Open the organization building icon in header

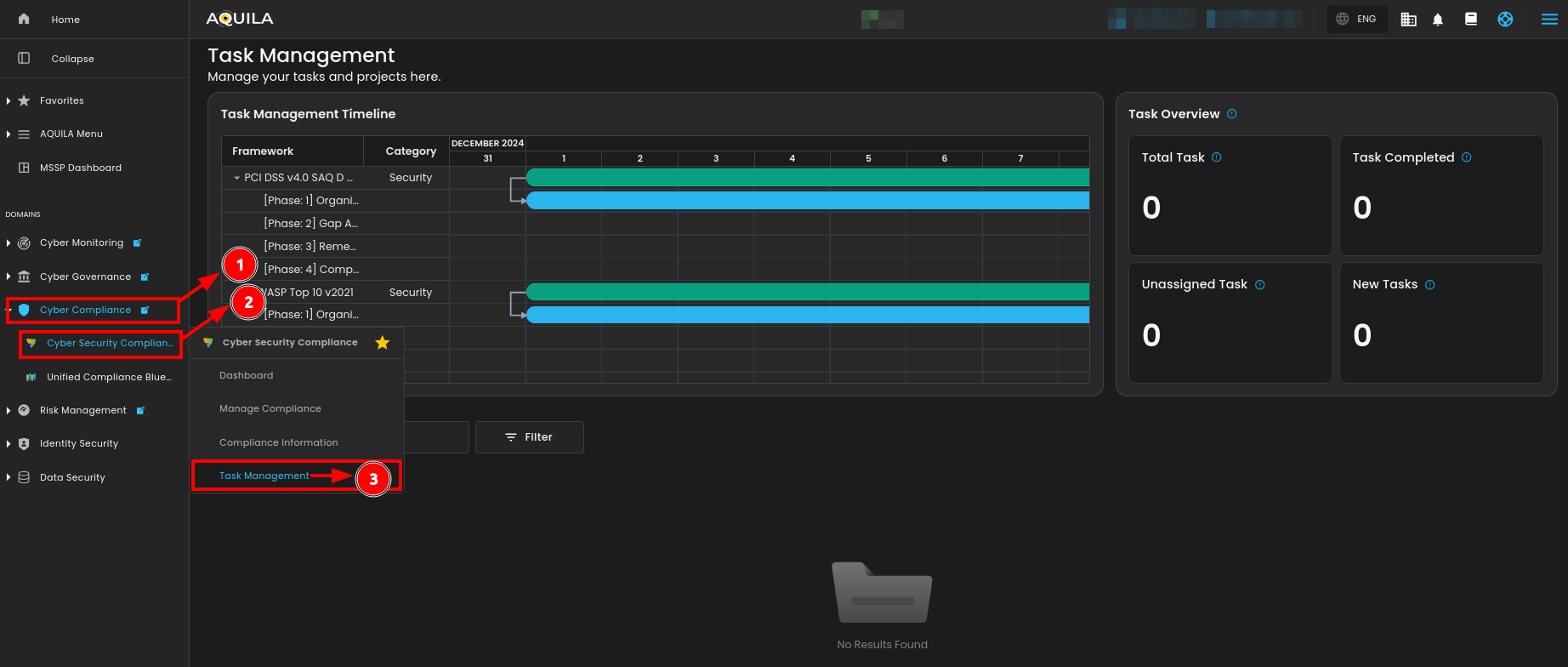[1408, 20]
